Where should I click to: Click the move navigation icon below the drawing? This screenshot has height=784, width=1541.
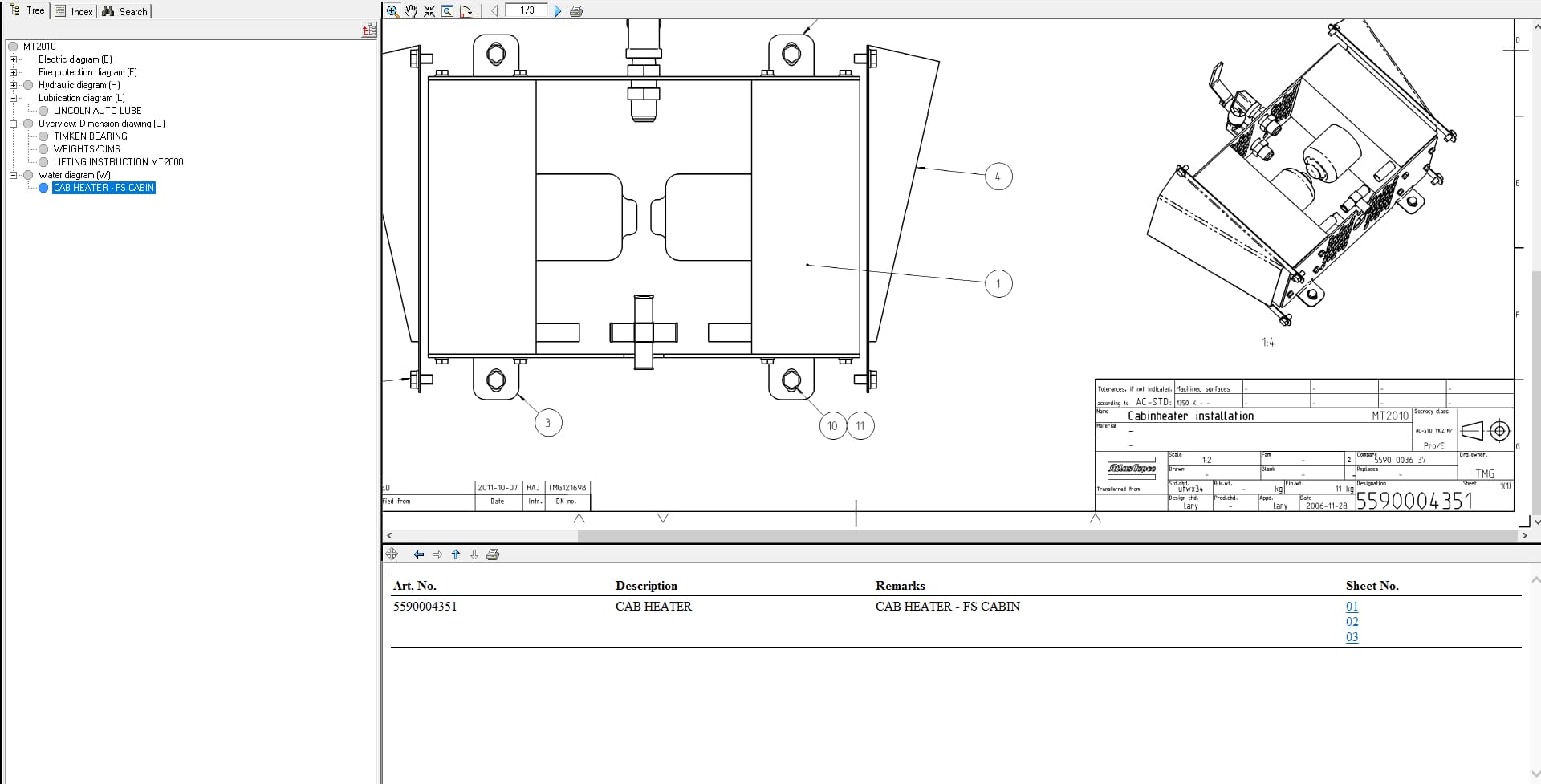point(392,554)
